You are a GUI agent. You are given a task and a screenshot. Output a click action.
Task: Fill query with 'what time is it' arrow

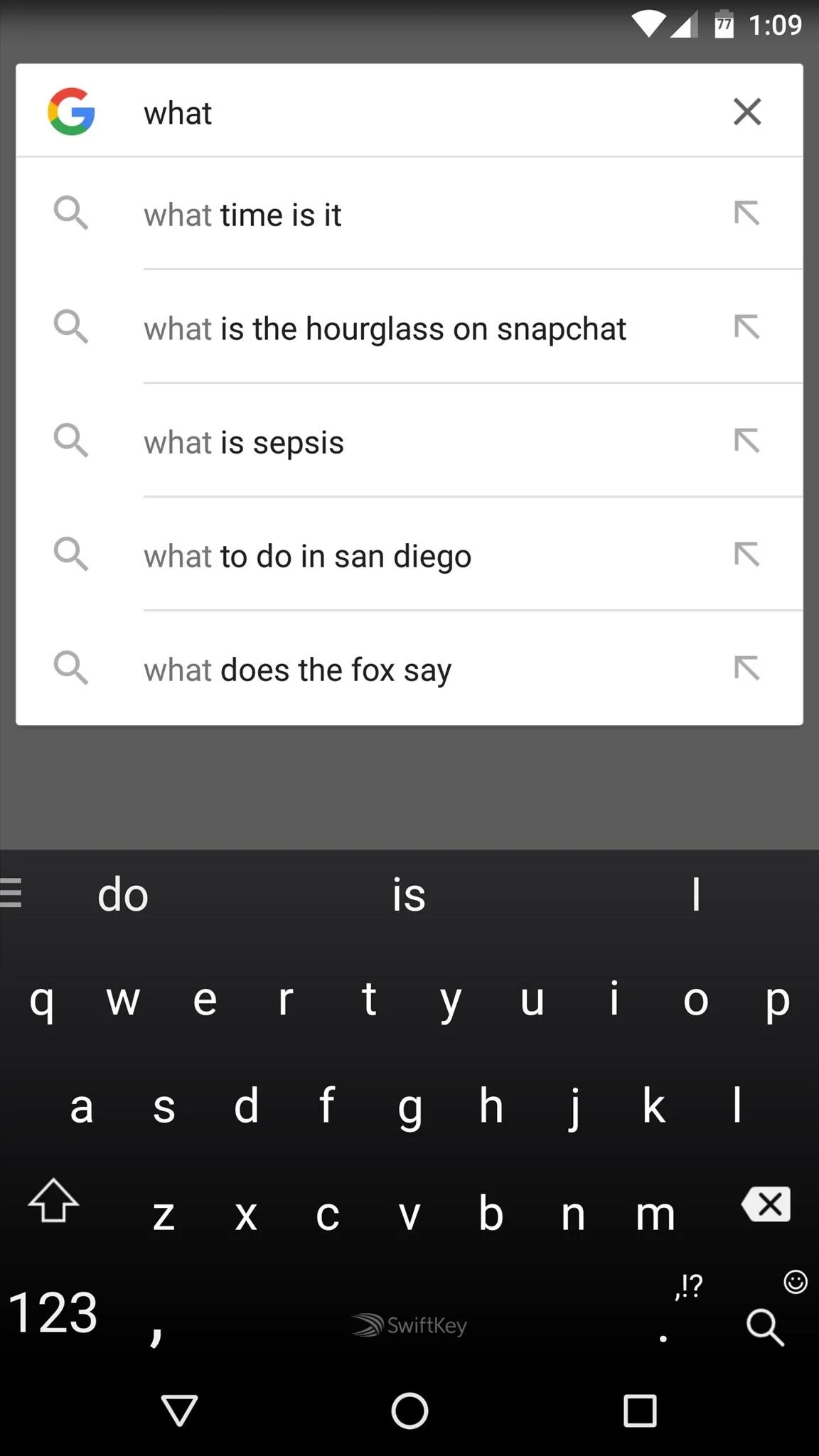point(746,213)
